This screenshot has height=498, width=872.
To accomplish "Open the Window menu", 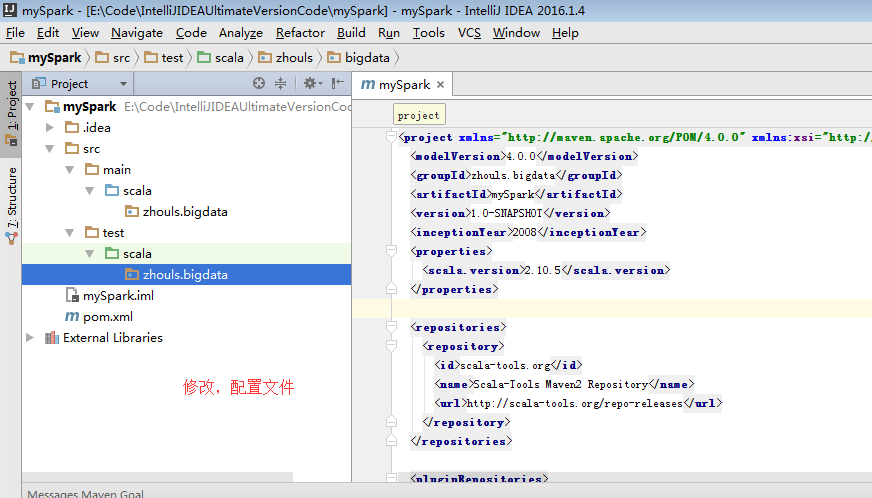I will point(516,33).
